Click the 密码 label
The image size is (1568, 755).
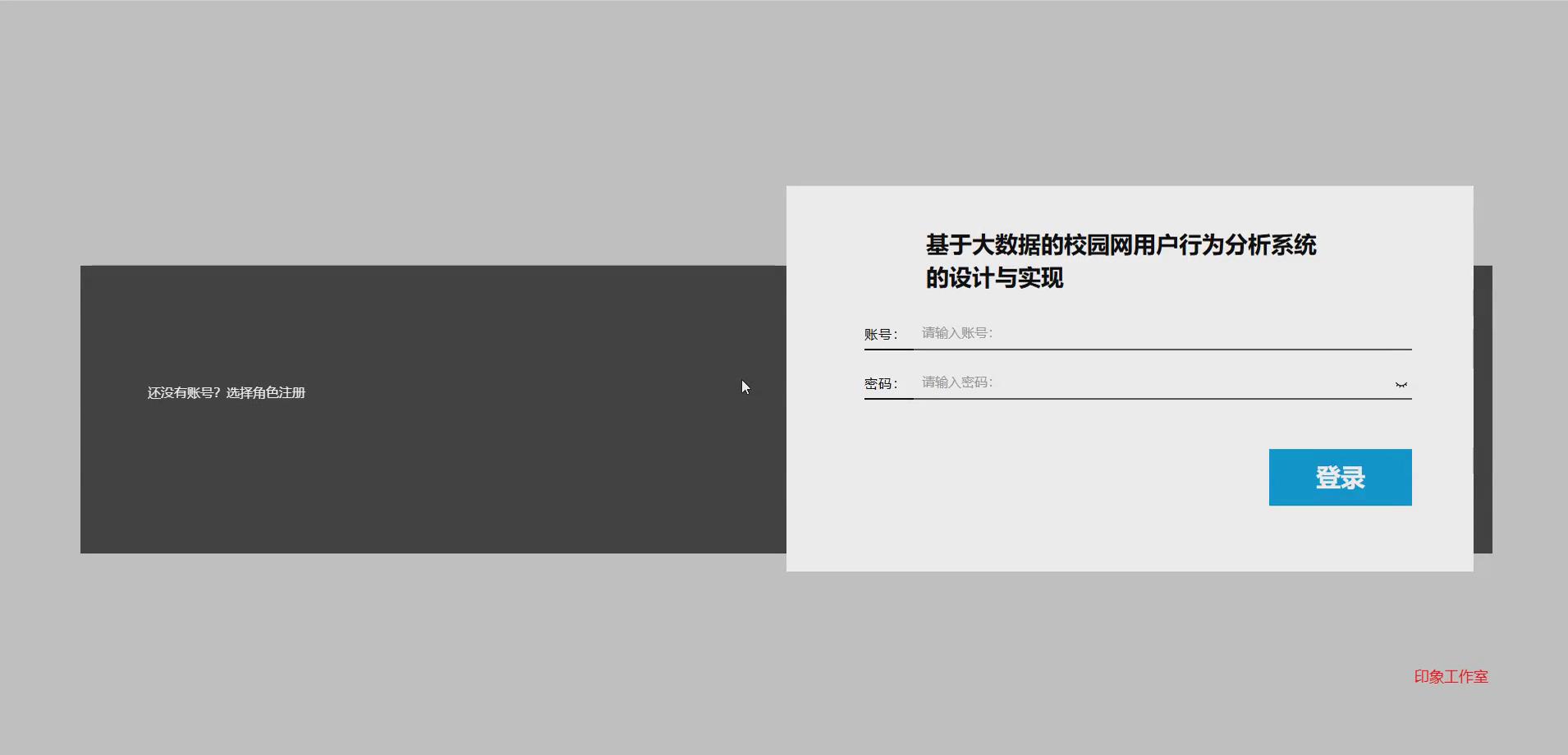pos(881,383)
